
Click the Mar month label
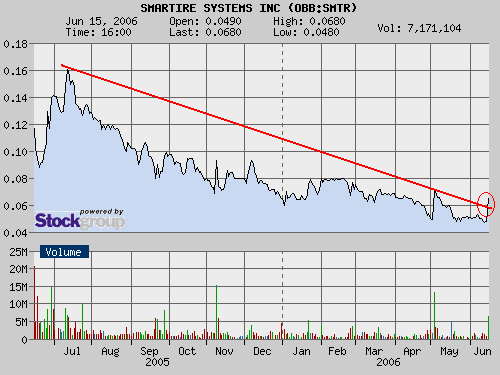pyautogui.click(x=374, y=351)
